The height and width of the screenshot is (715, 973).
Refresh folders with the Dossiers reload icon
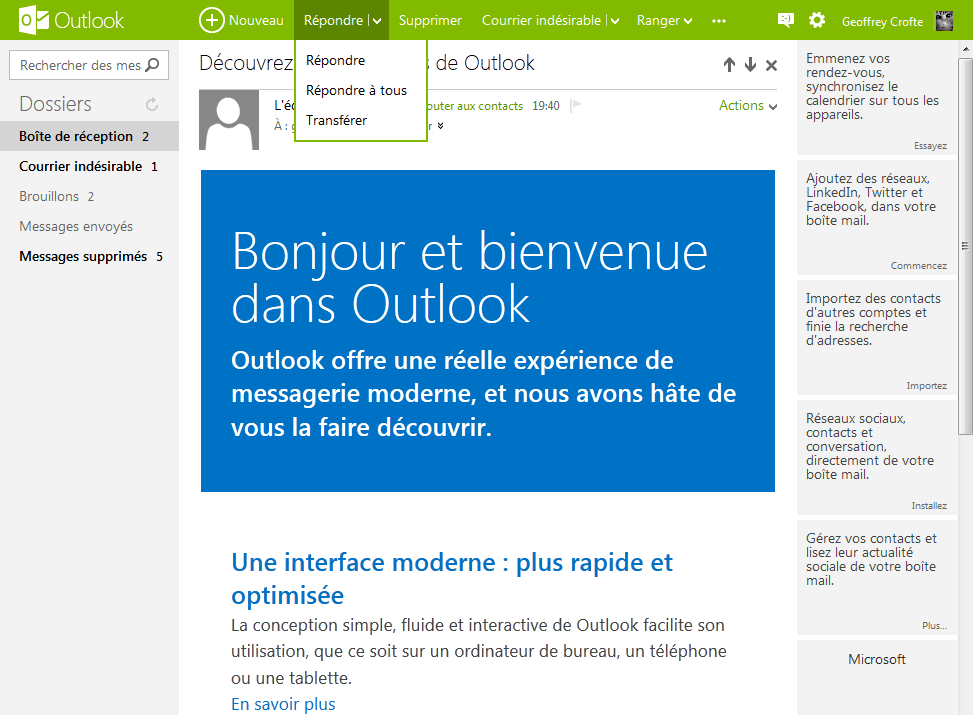point(152,104)
